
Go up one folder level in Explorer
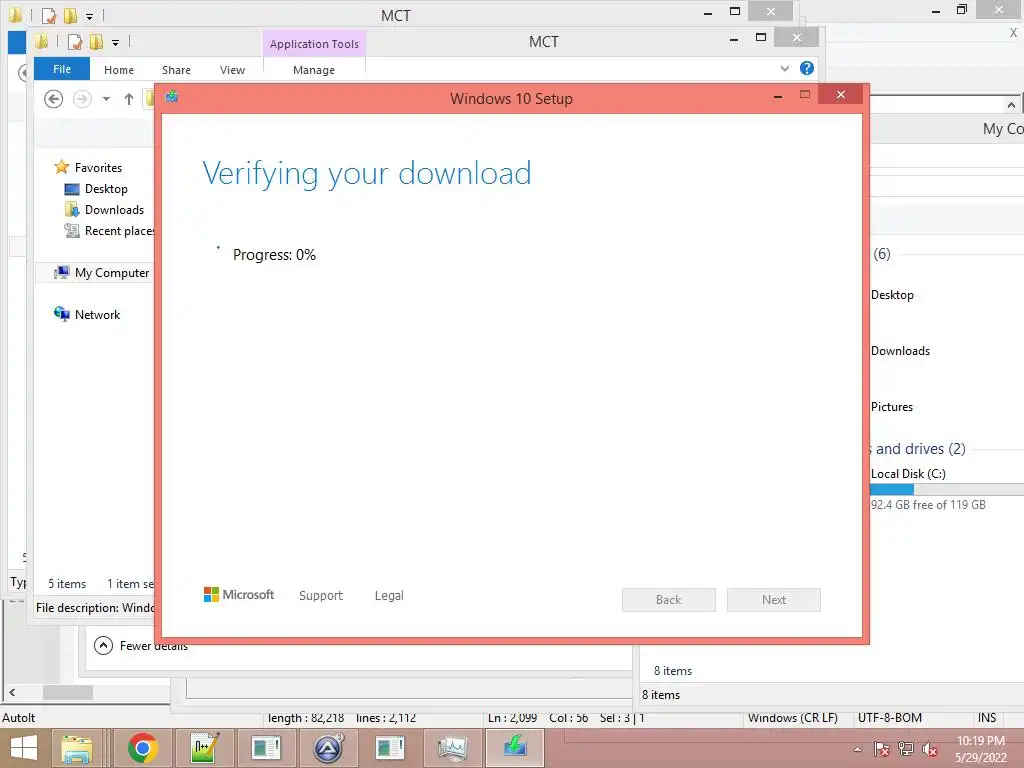click(x=129, y=99)
